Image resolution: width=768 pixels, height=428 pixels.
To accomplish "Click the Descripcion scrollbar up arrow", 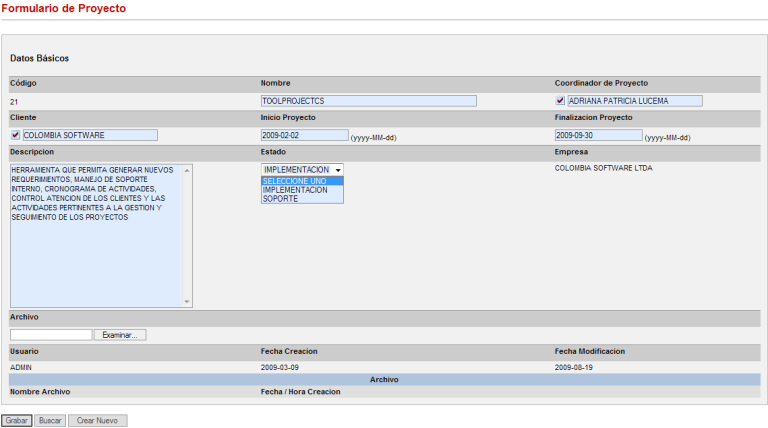I will (187, 169).
